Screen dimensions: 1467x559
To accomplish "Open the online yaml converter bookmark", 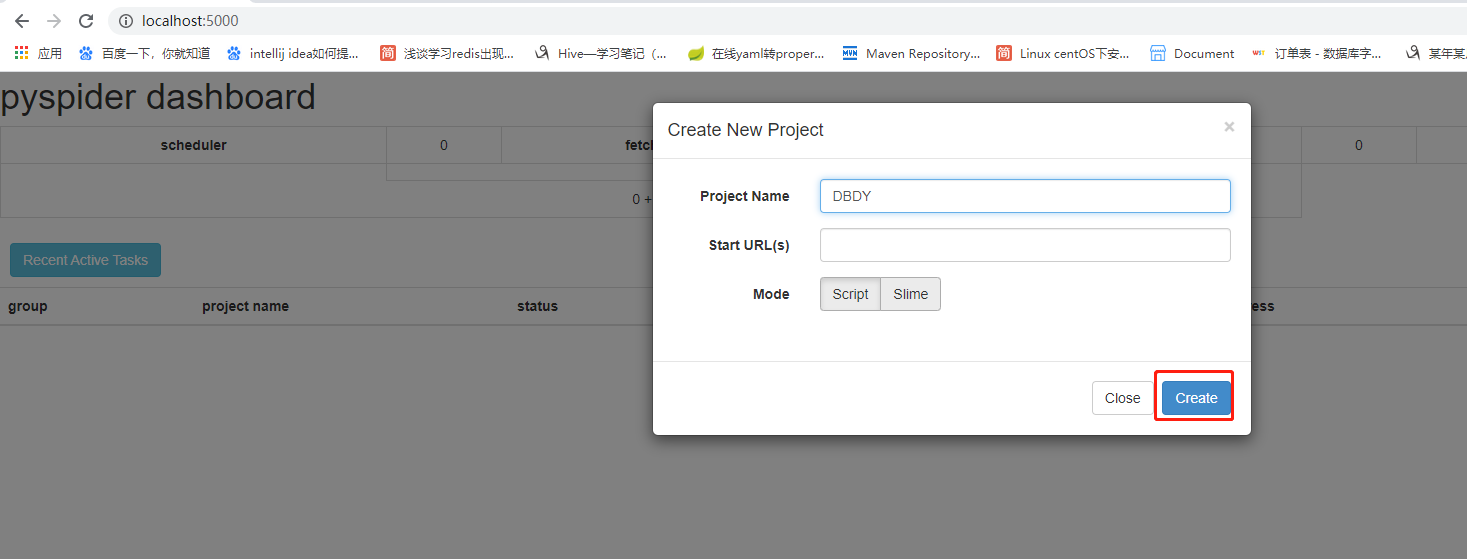I will 756,54.
